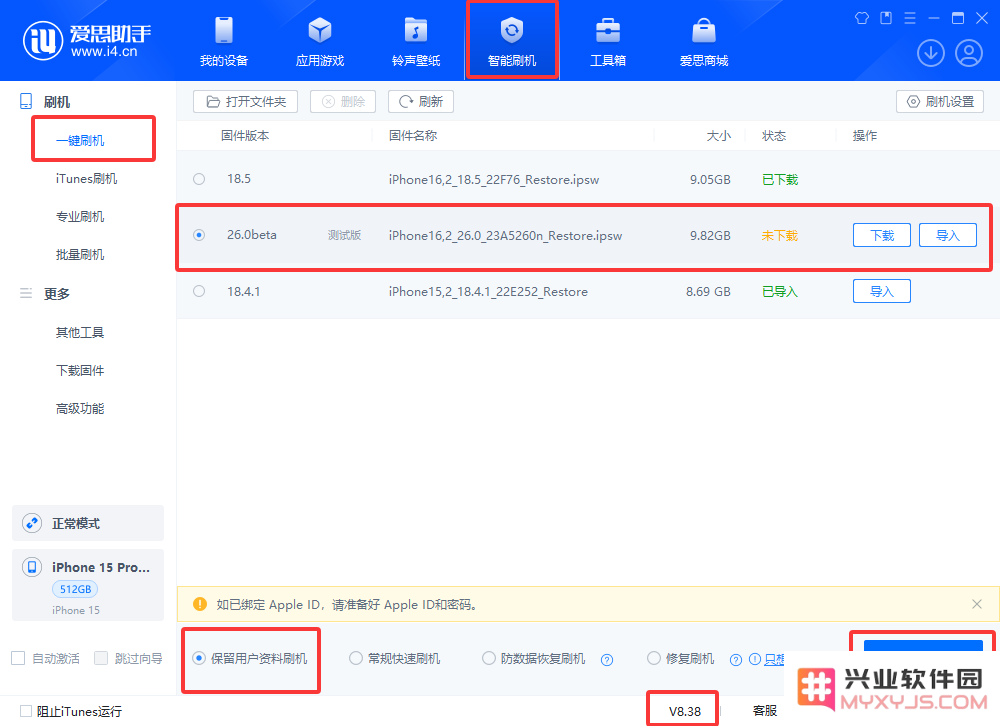
Task: Open the 应用游戏 tab
Action: [320, 42]
